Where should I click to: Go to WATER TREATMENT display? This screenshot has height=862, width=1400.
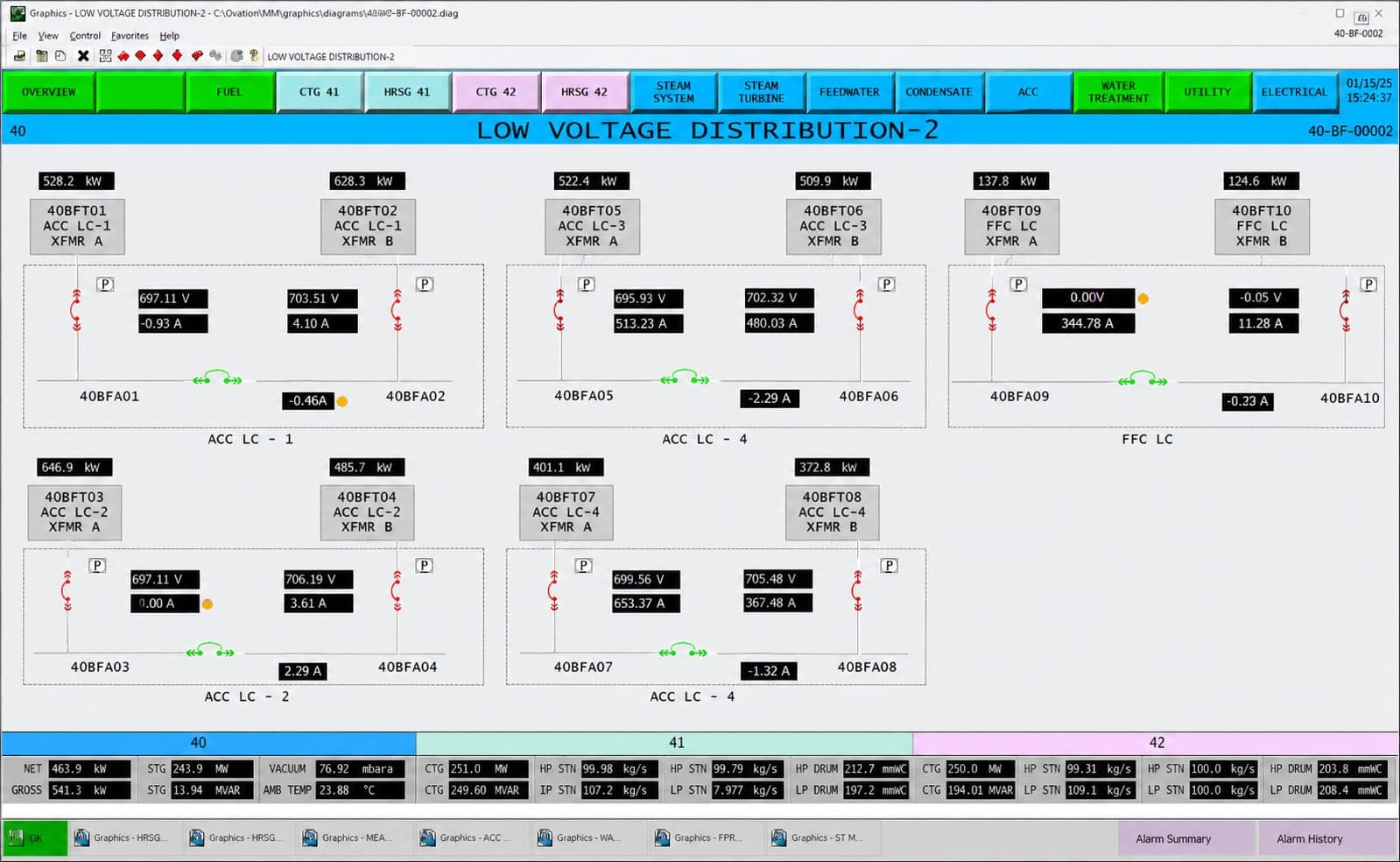tap(1118, 92)
